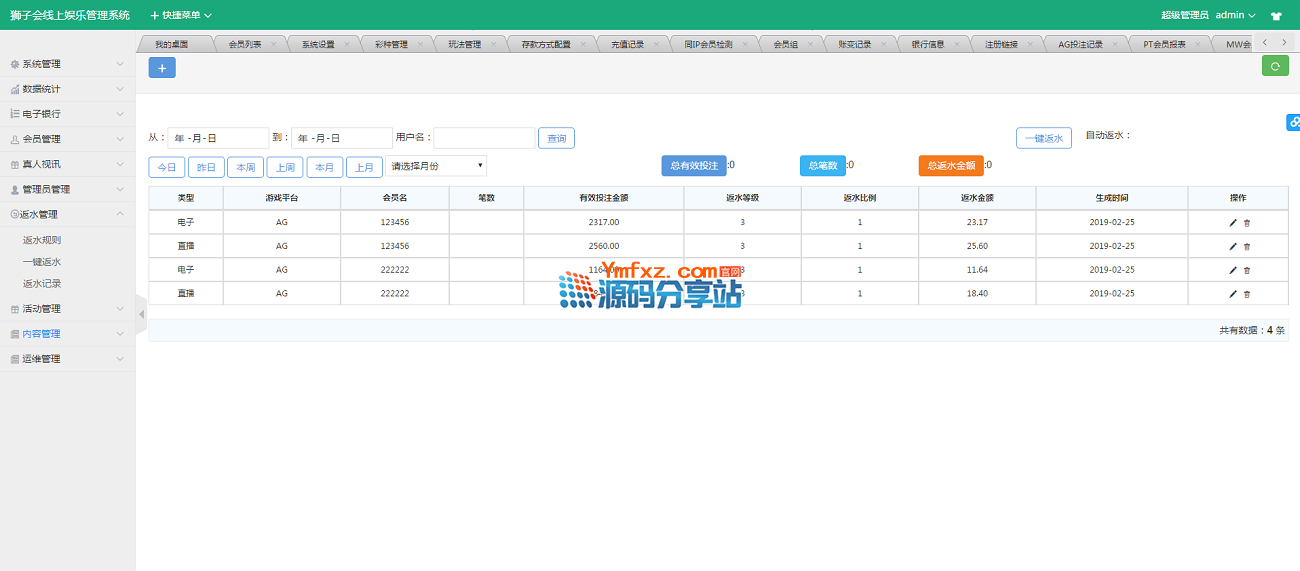Click the blue link icon on right edge
The height and width of the screenshot is (571, 1300).
point(1293,122)
